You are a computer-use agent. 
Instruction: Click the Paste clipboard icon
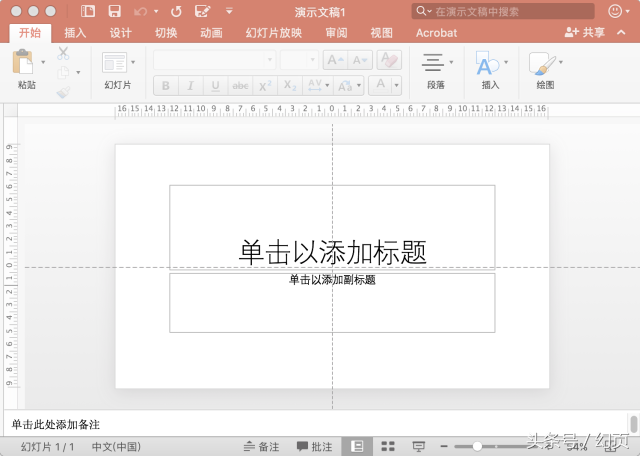pos(22,61)
